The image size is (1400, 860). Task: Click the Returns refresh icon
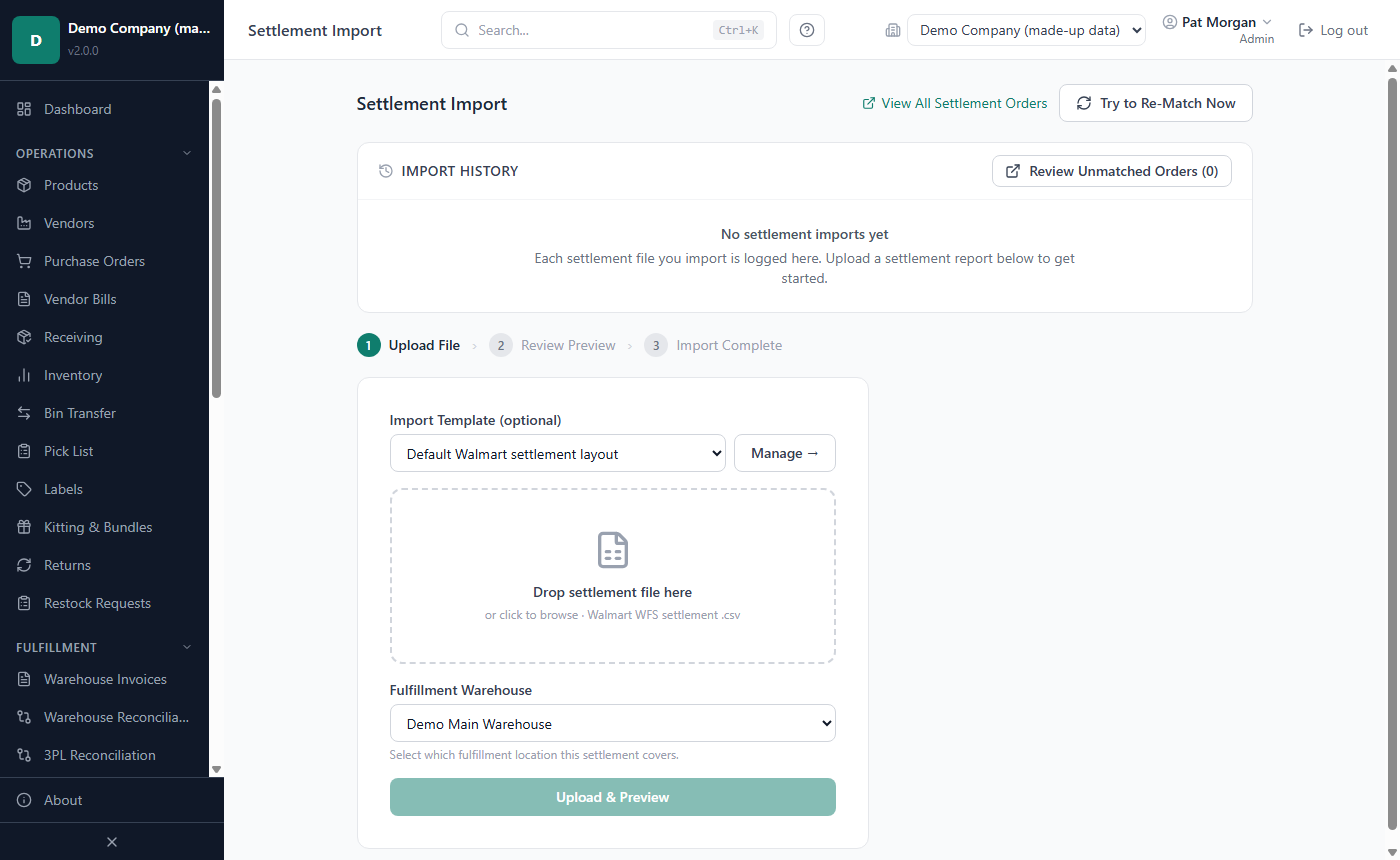[x=24, y=565]
